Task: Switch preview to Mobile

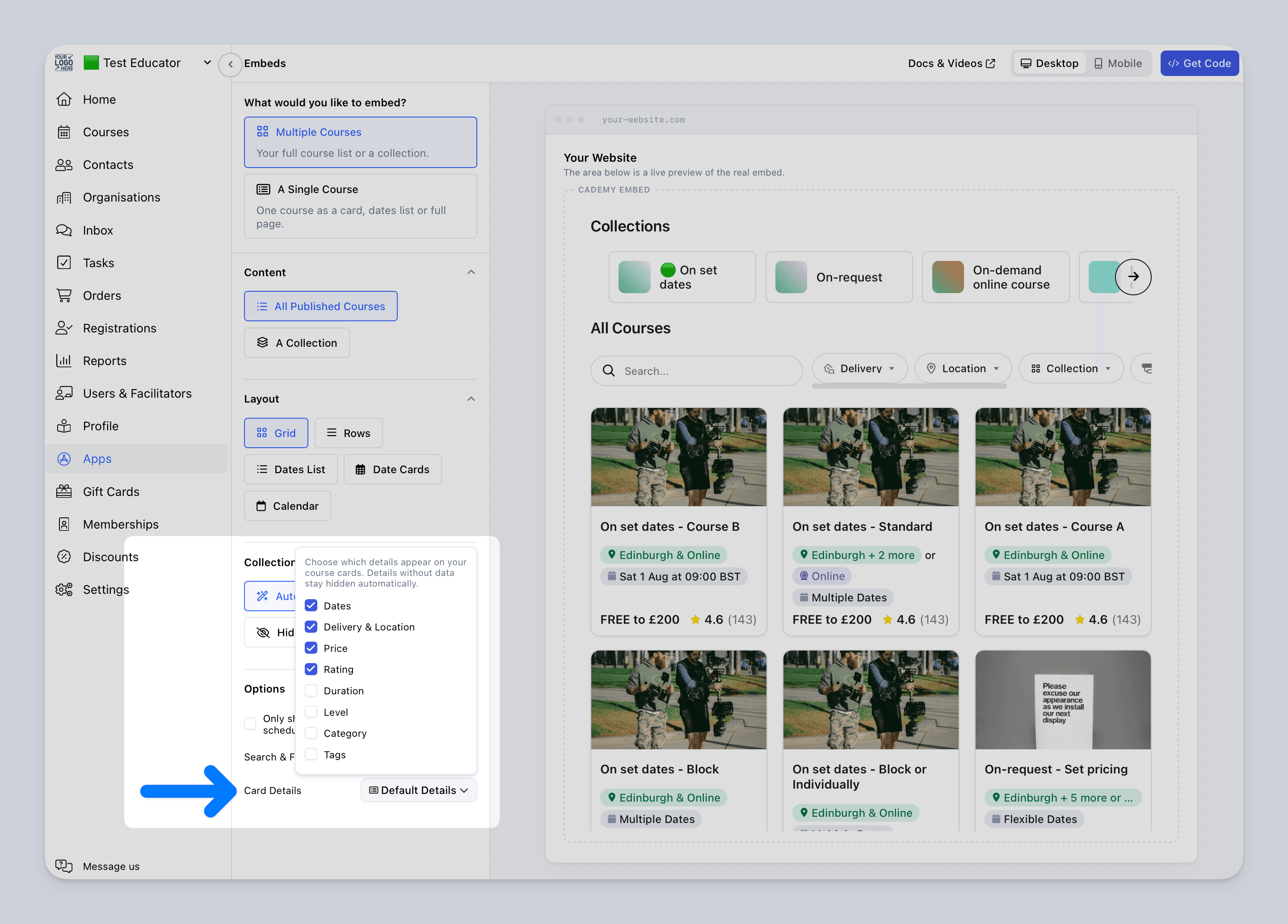Action: (1118, 63)
